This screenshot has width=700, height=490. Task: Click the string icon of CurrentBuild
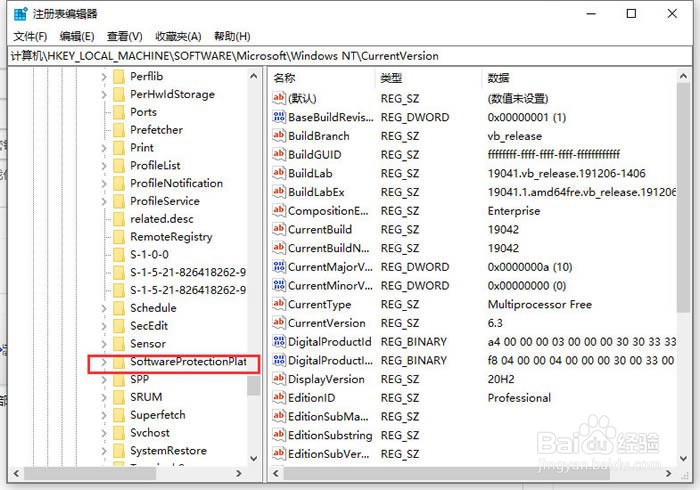point(279,229)
